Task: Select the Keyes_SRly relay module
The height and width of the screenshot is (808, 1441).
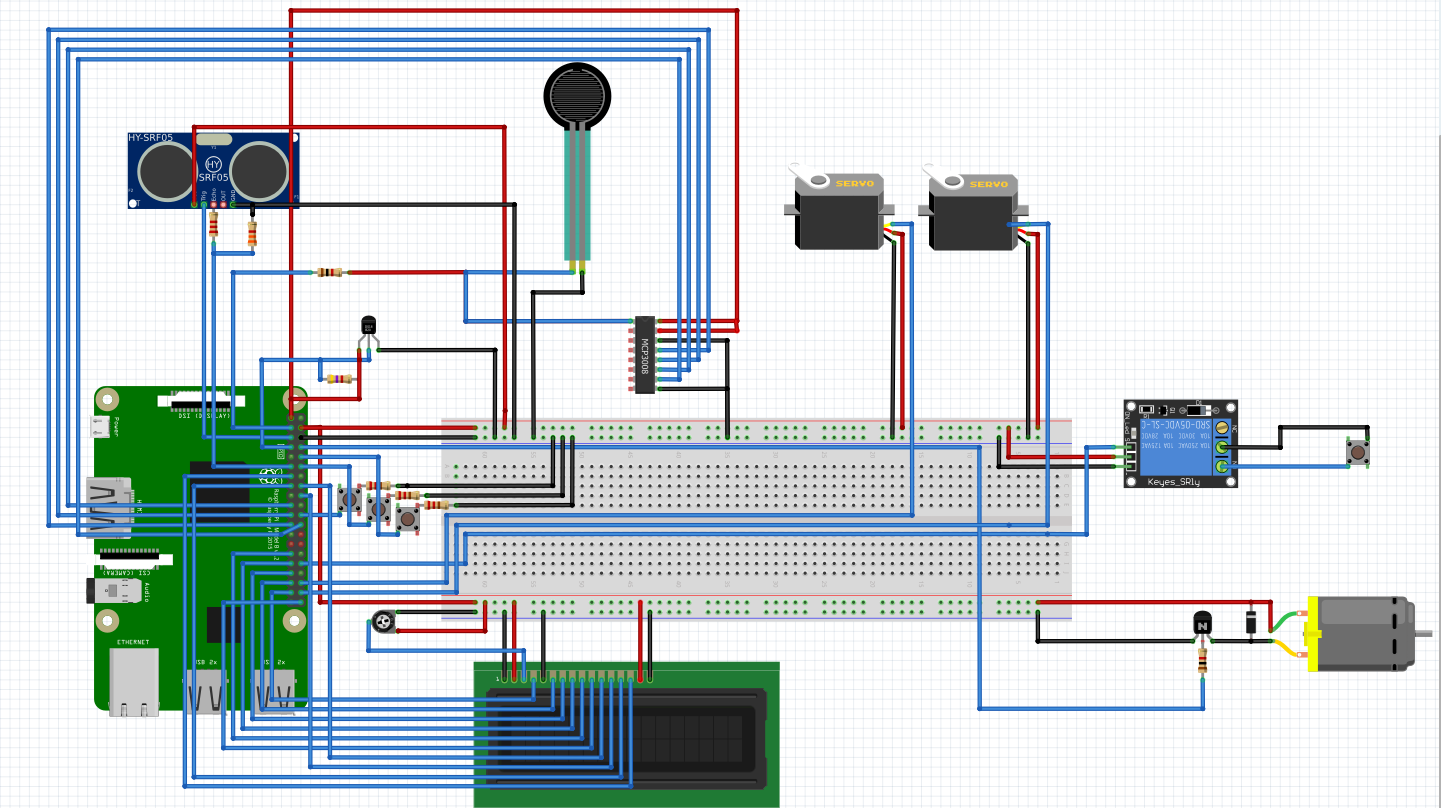Action: pyautogui.click(x=1180, y=443)
